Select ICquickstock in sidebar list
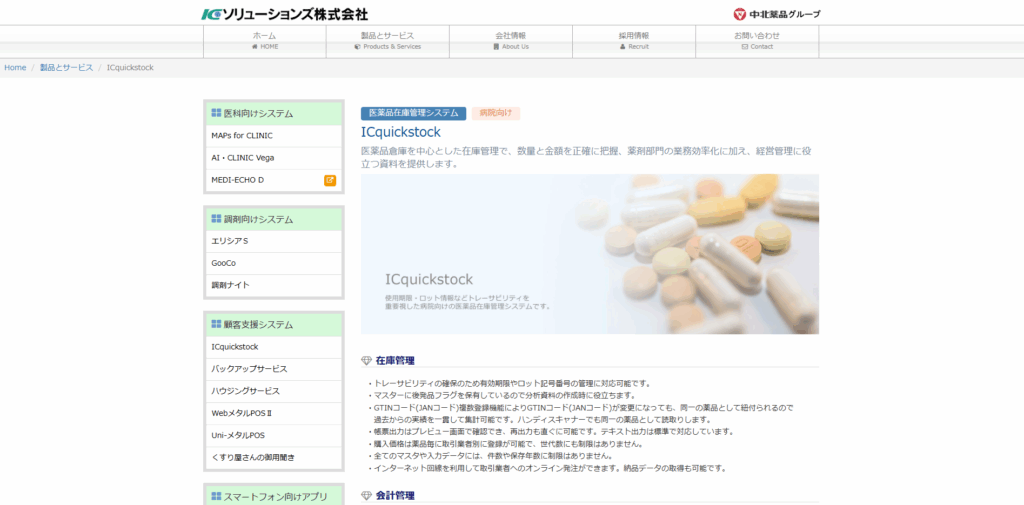The width and height of the screenshot is (1024, 505). [274, 347]
